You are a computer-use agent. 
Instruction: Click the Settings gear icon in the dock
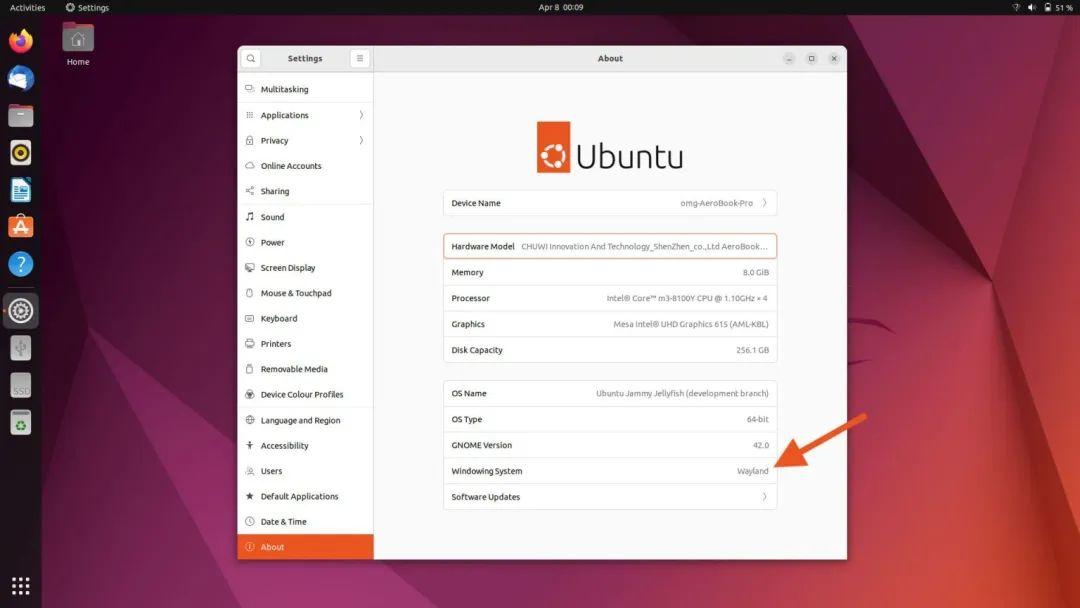point(20,311)
